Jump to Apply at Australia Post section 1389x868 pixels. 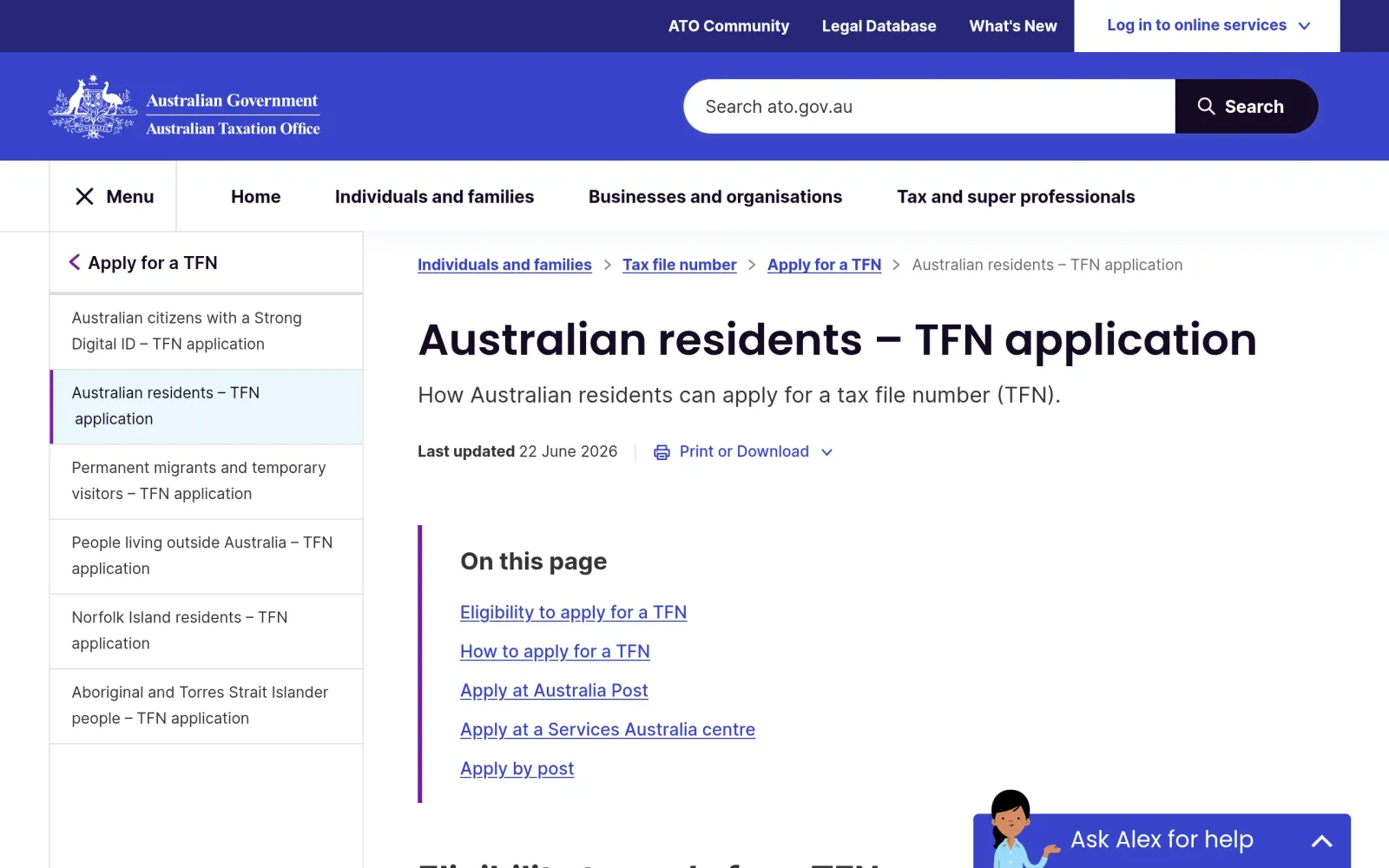tap(554, 691)
